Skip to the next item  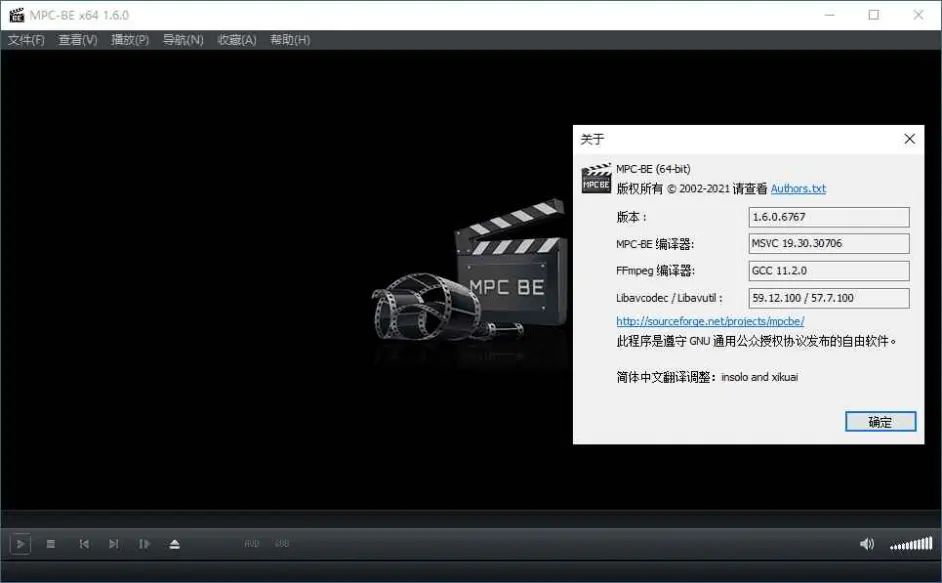coord(113,543)
